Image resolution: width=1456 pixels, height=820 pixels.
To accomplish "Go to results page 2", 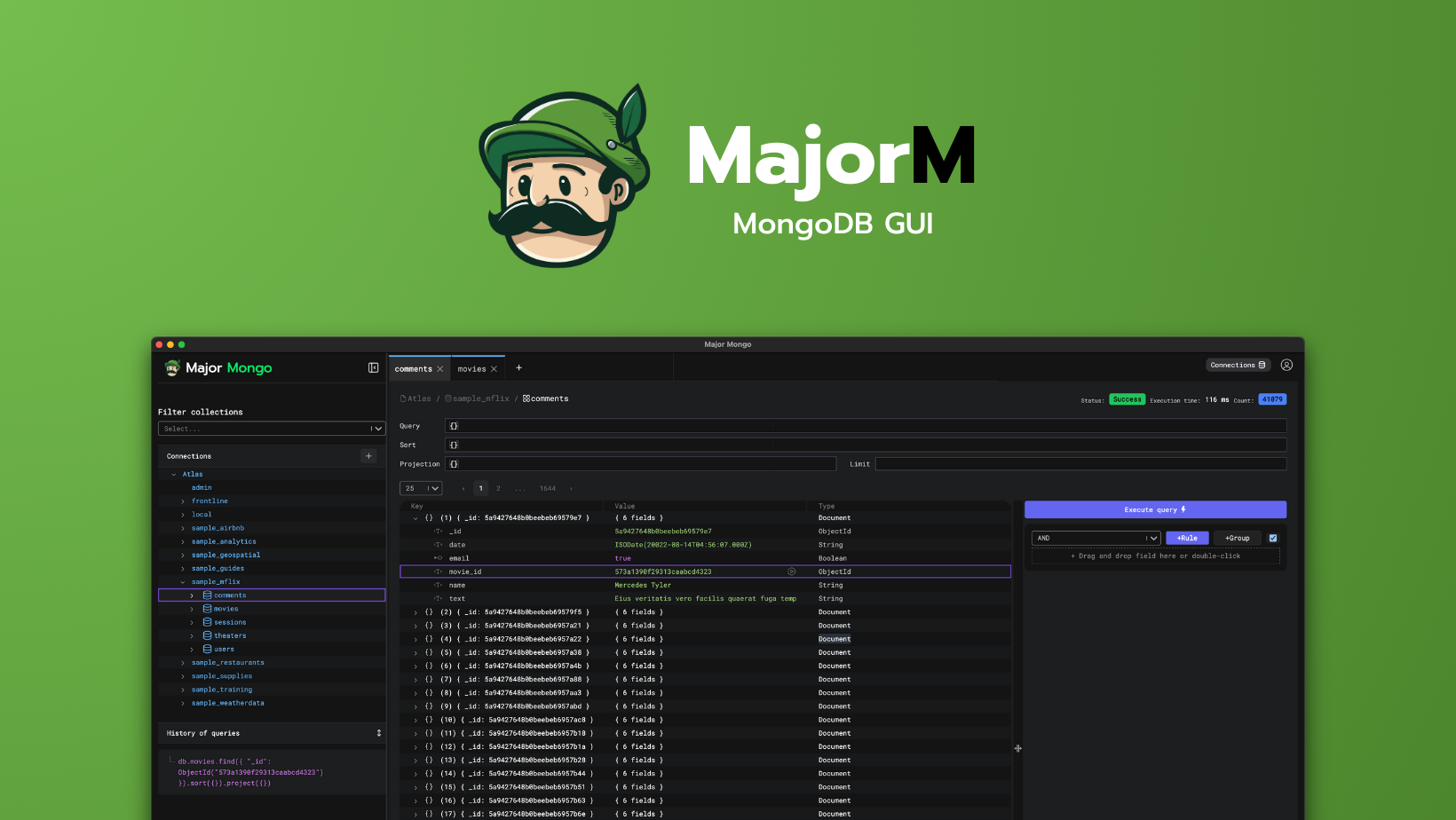I will coord(498,488).
